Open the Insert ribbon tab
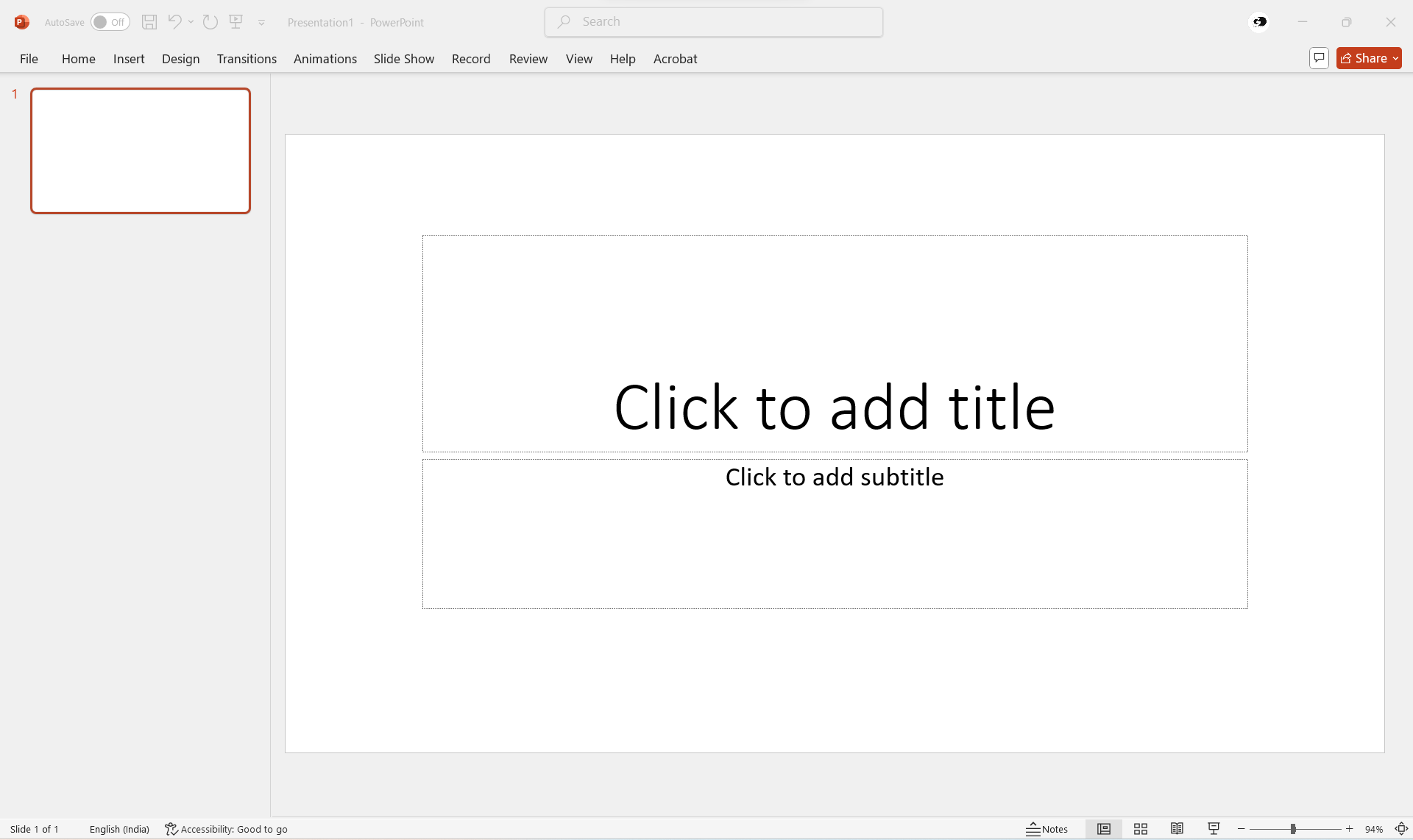The image size is (1413, 840). point(129,59)
